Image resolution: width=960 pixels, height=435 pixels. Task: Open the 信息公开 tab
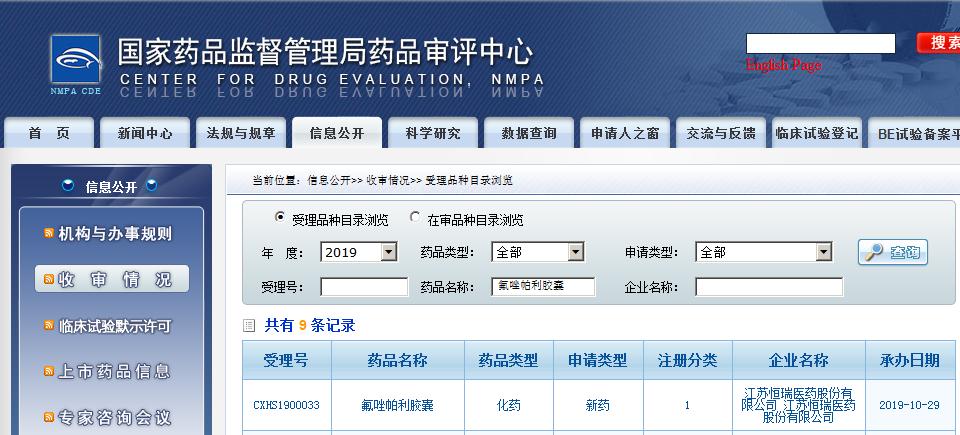tap(337, 133)
